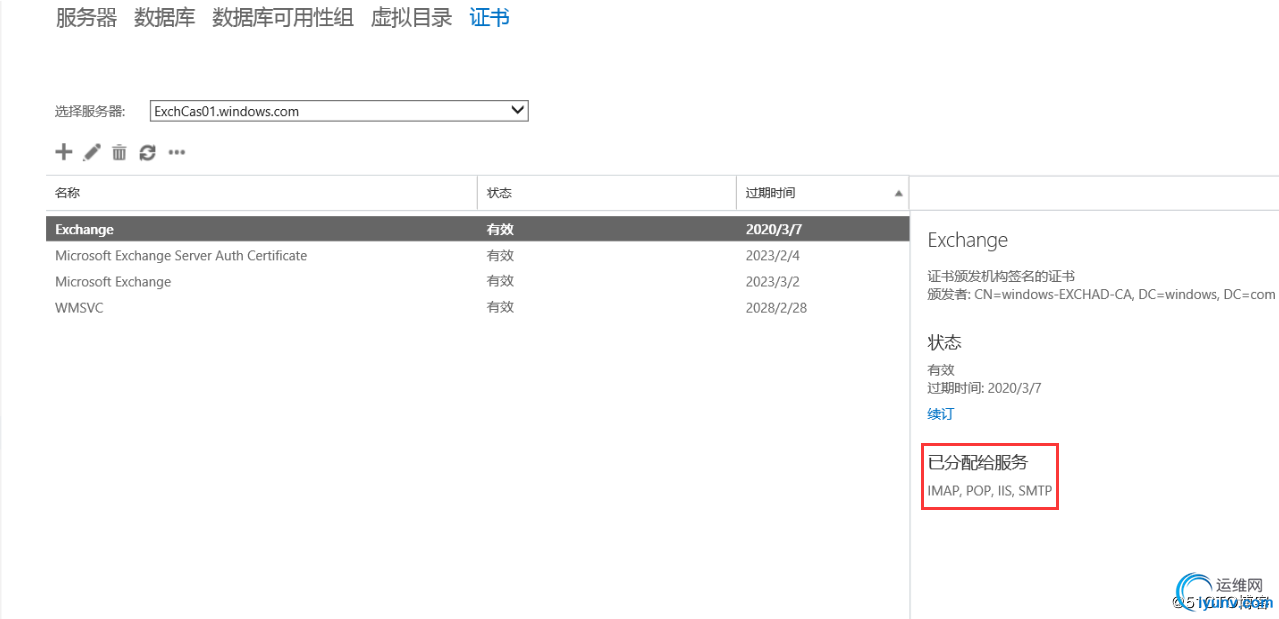Select the Microsoft Exchange certificate row

(x=477, y=282)
